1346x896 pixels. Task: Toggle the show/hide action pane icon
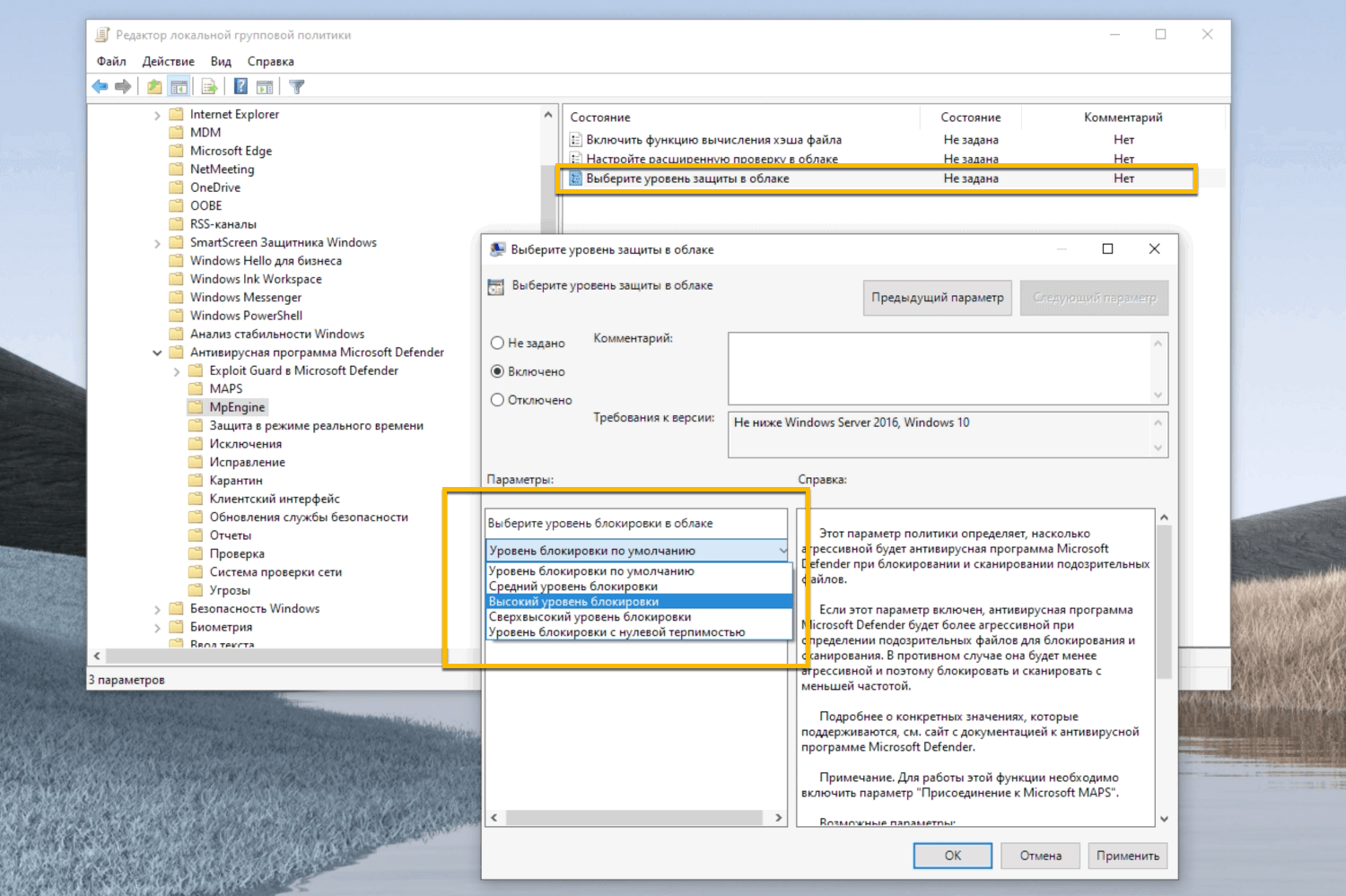tap(265, 86)
